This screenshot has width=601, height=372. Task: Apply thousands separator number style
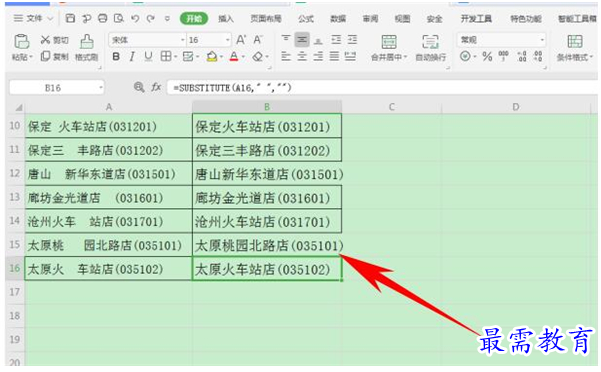pos(504,57)
